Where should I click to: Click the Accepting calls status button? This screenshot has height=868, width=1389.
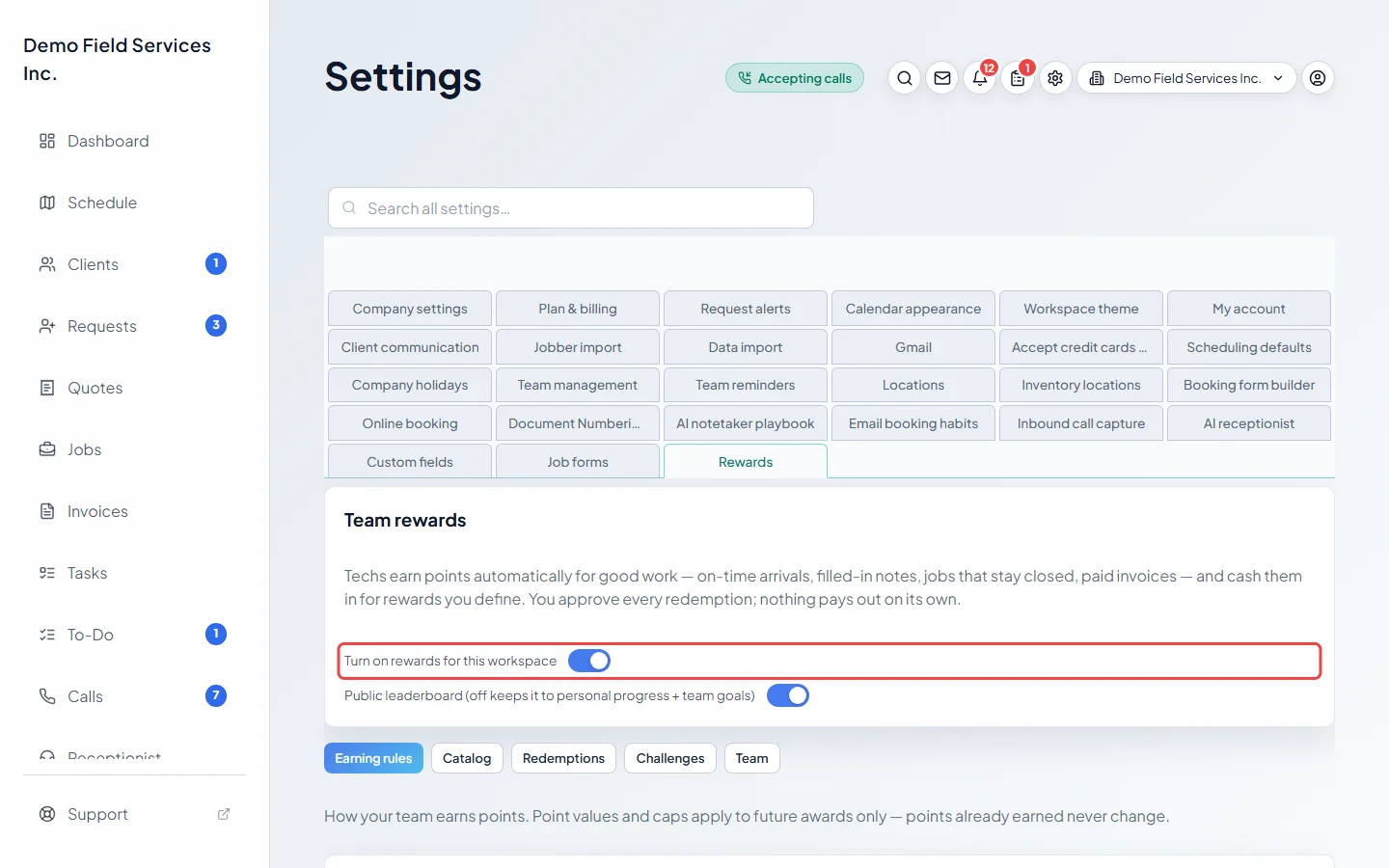tap(795, 78)
